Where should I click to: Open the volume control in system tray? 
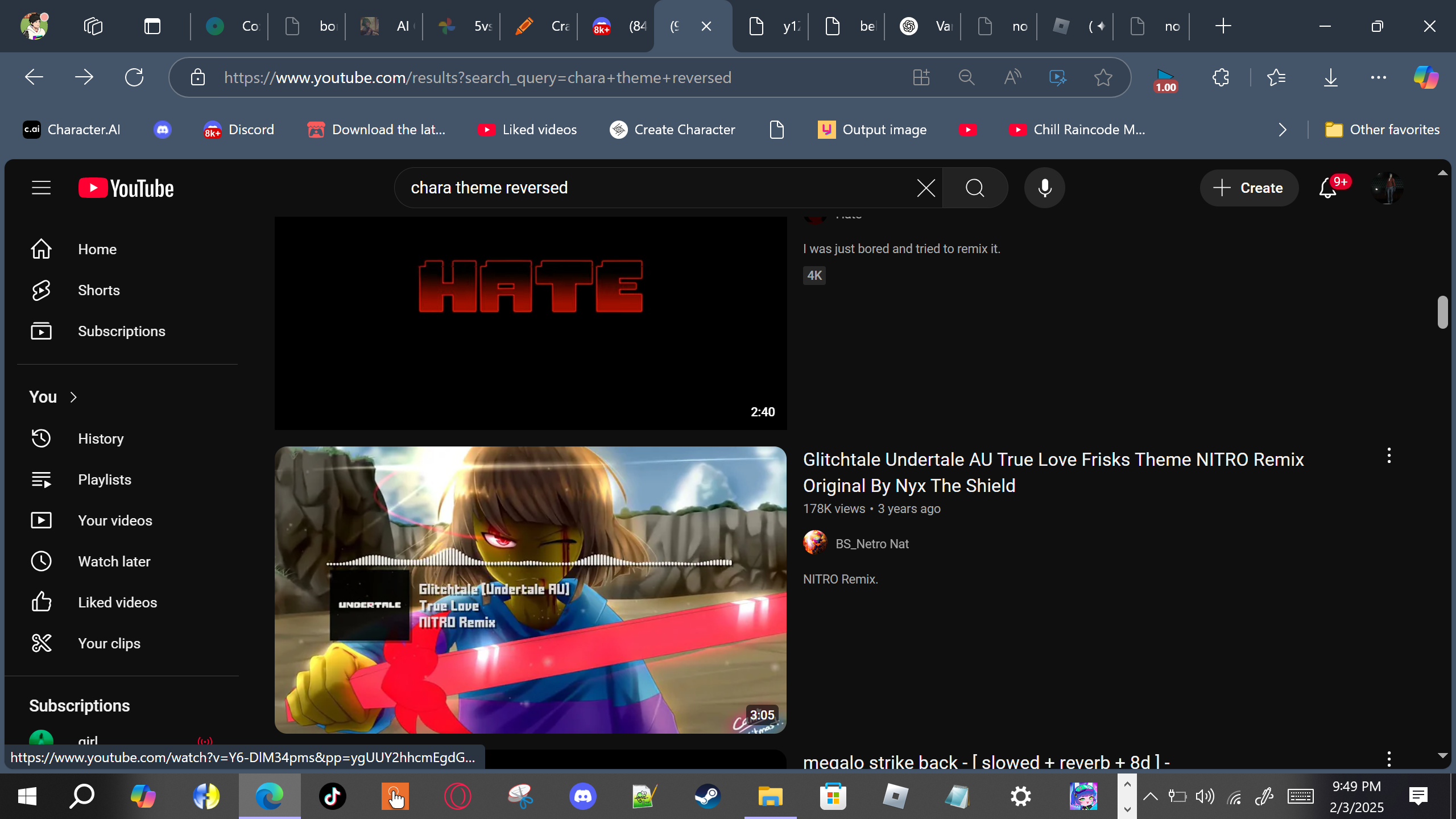pyautogui.click(x=1205, y=796)
